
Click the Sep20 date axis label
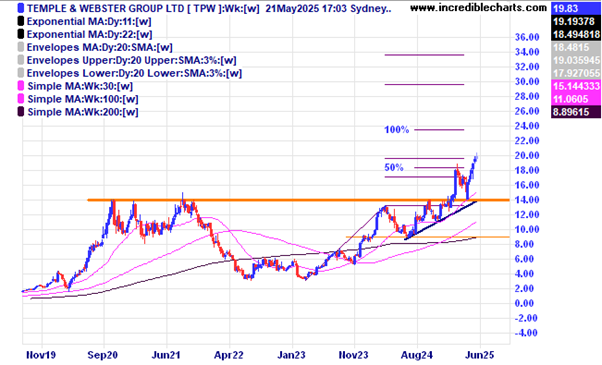[103, 355]
